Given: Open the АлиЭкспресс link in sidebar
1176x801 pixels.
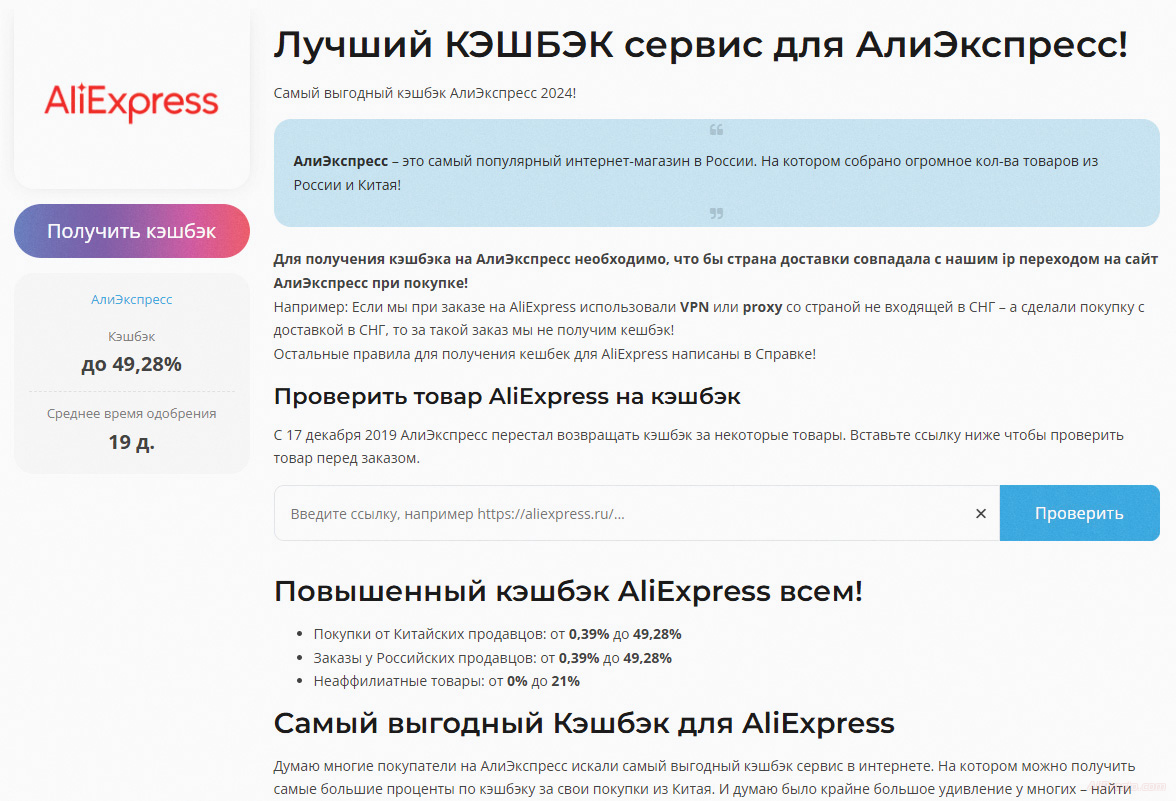Looking at the screenshot, I should click(x=131, y=299).
